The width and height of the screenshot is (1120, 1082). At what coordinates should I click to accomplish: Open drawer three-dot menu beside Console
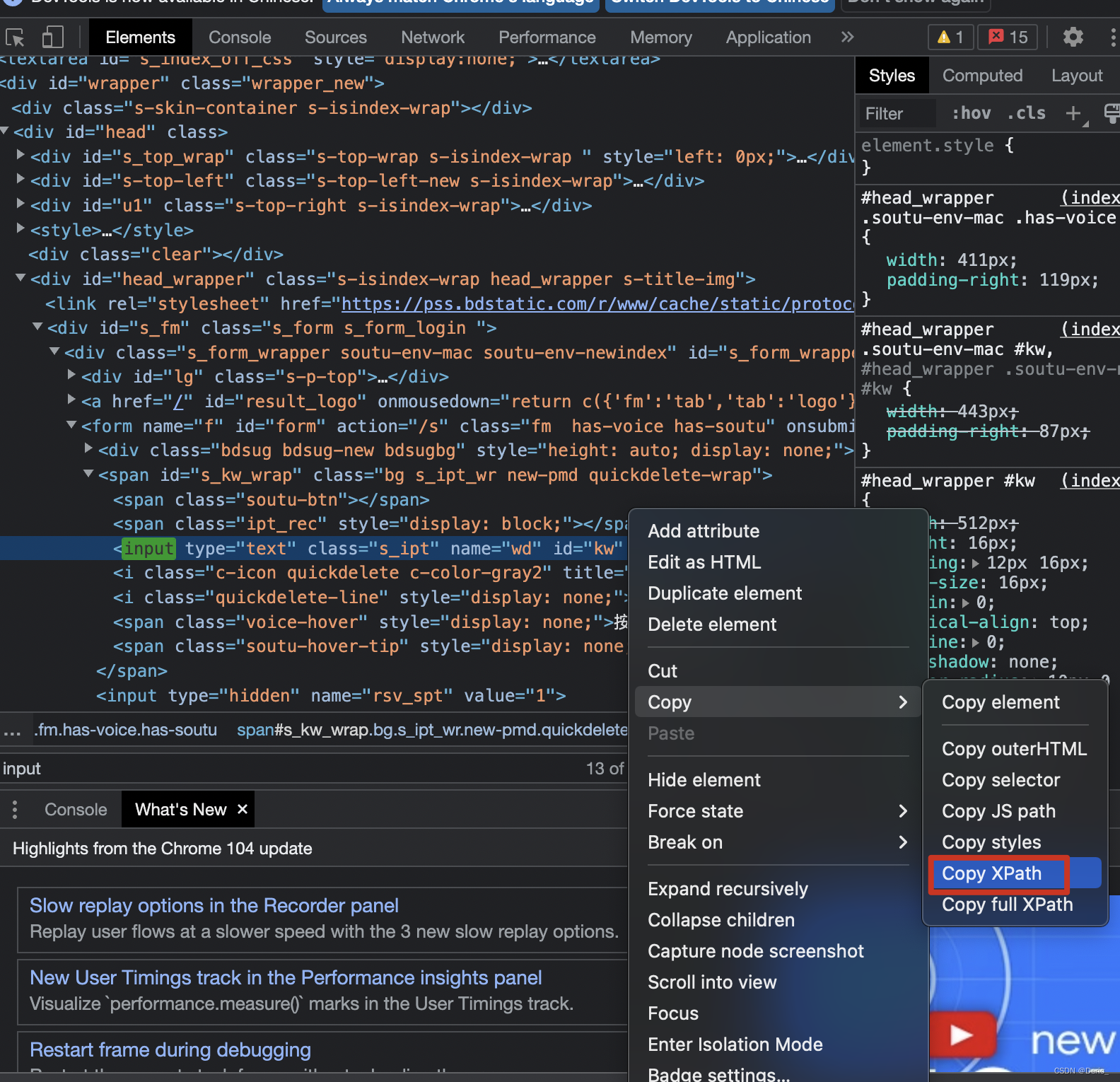(x=15, y=809)
